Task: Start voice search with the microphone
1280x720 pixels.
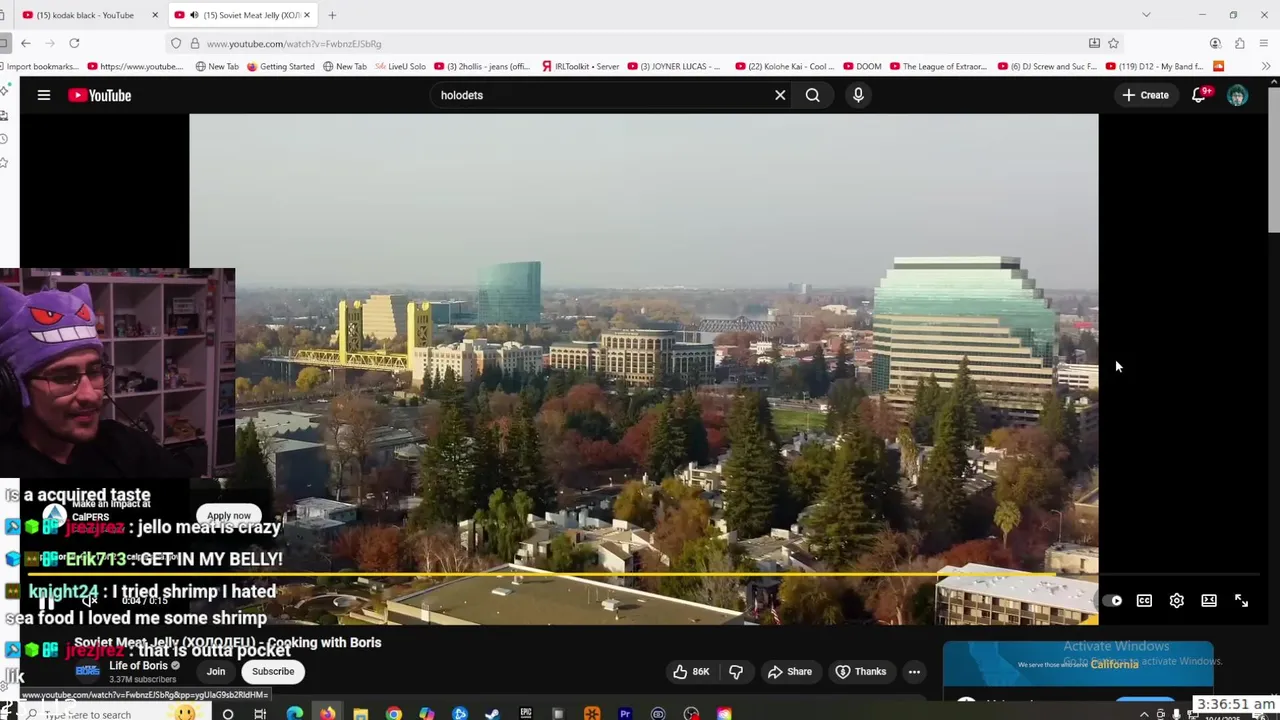Action: (x=858, y=95)
